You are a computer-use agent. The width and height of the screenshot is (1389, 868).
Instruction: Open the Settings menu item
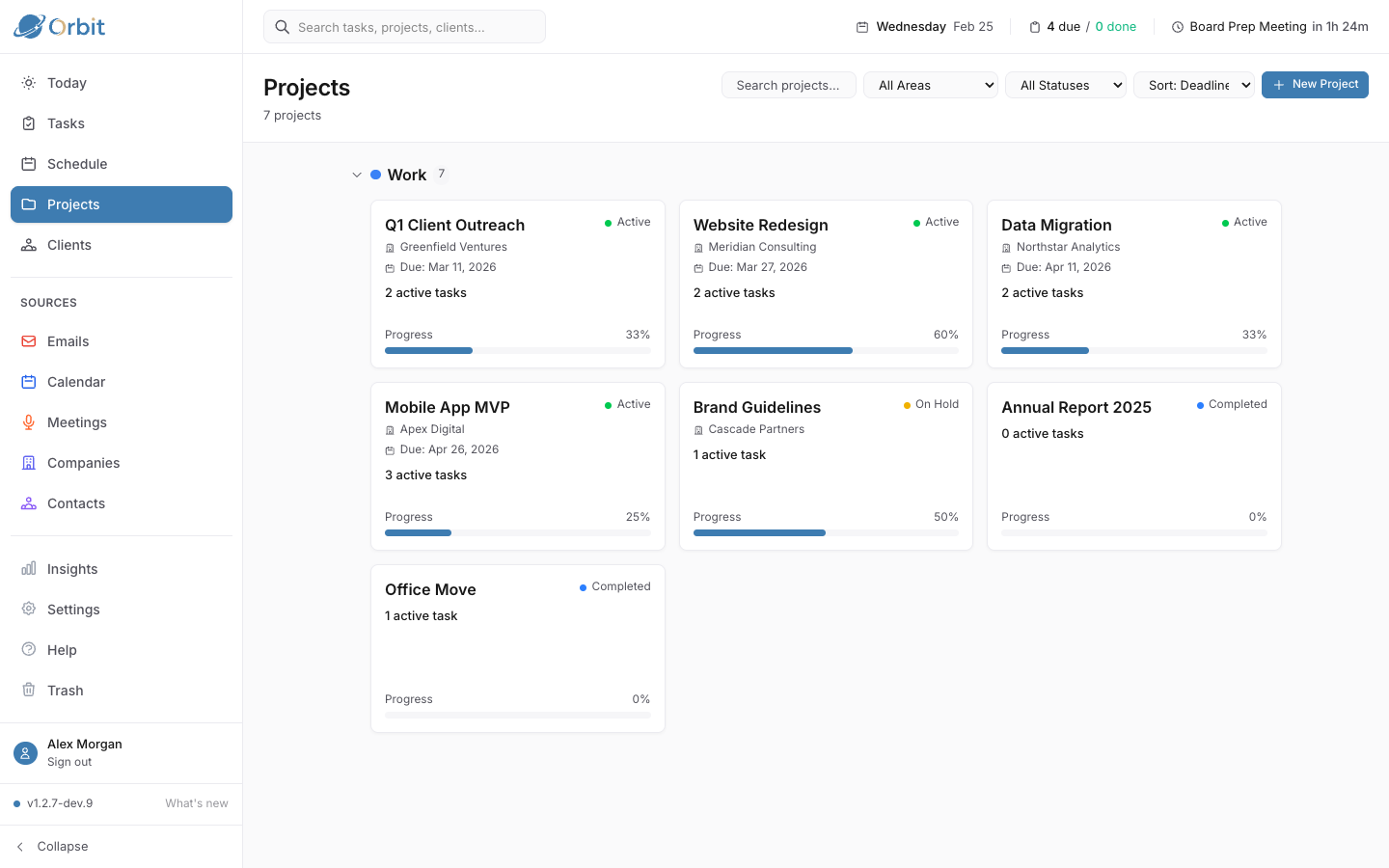[73, 610]
